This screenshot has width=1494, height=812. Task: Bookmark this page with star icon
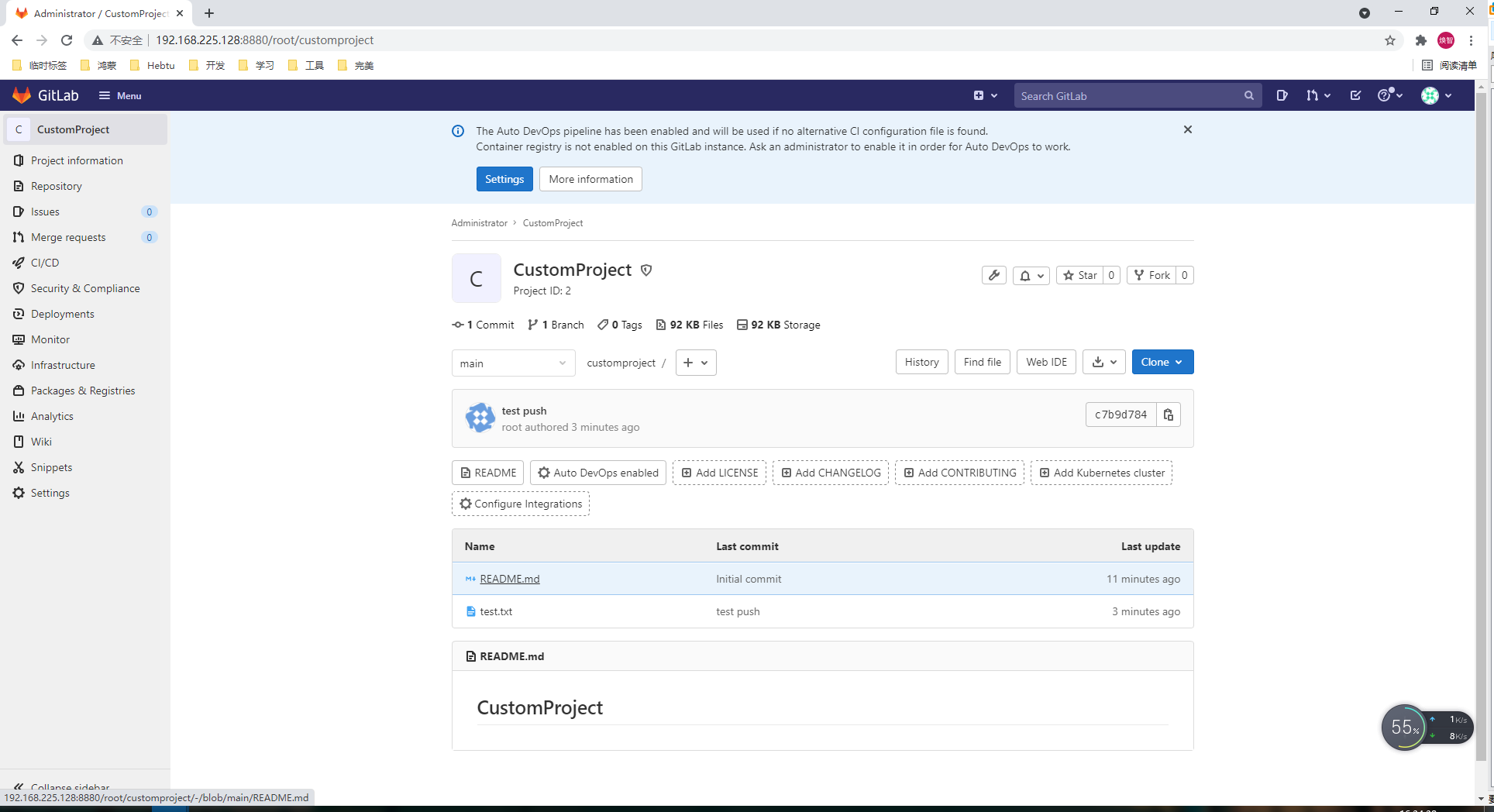point(1390,40)
